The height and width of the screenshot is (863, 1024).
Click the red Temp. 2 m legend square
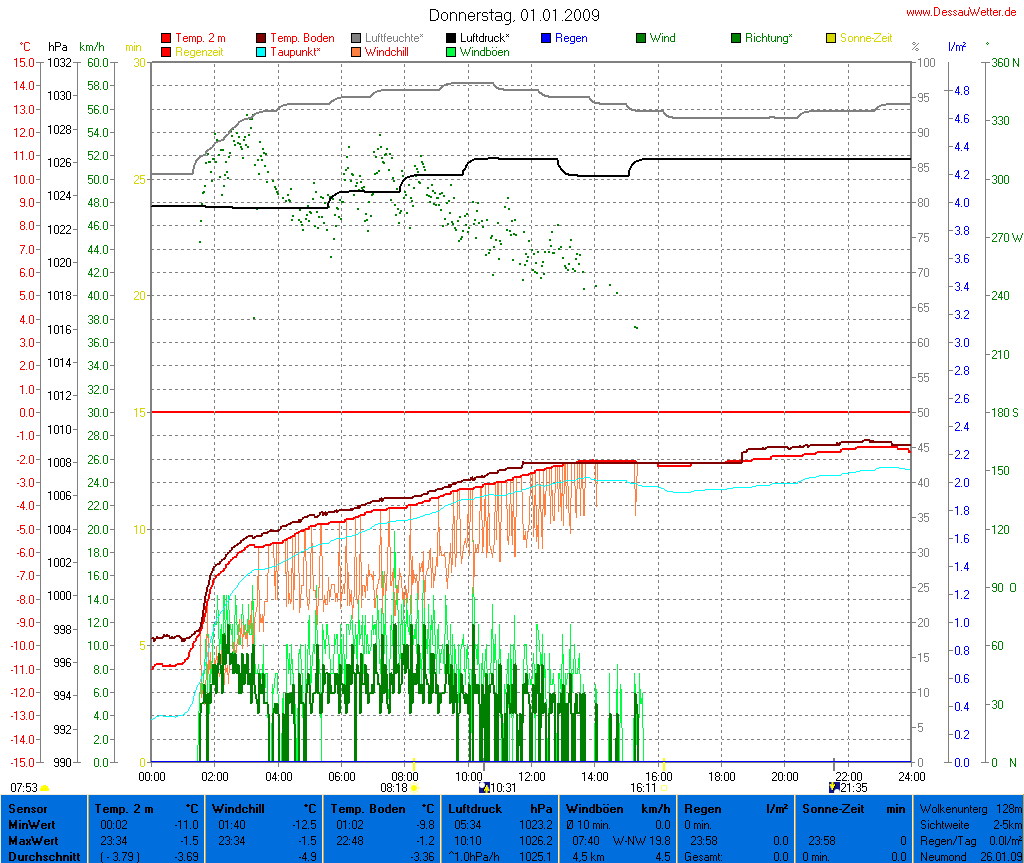pyautogui.click(x=166, y=38)
